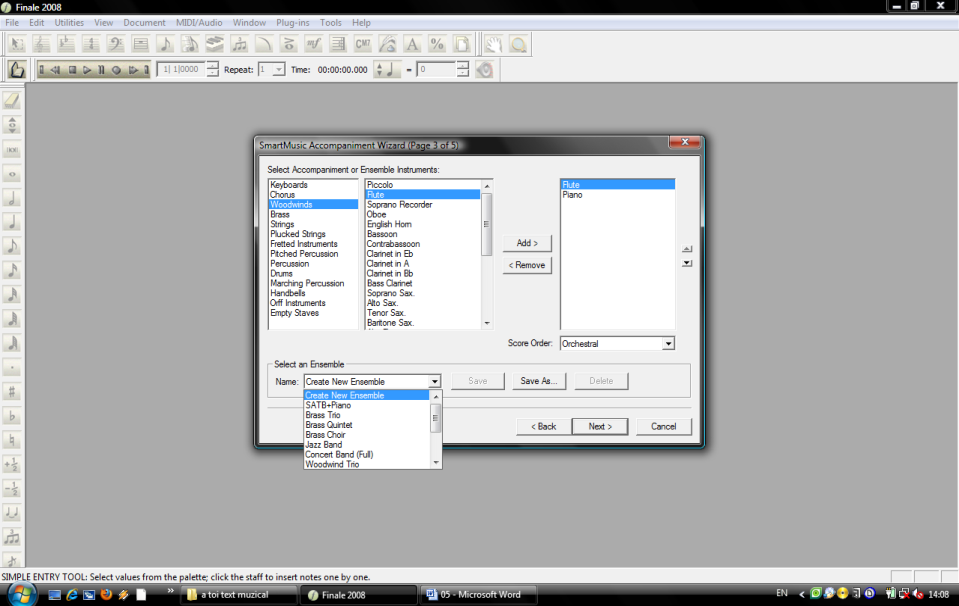
Task: Move selected instrument down in list
Action: pos(687,263)
